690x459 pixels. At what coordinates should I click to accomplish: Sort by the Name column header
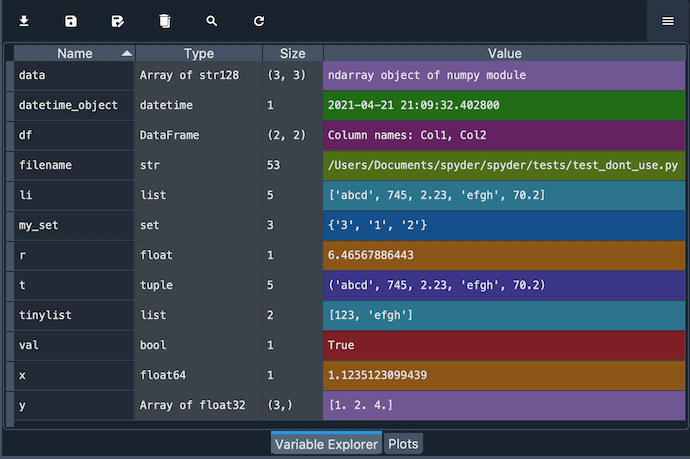[x=74, y=53]
